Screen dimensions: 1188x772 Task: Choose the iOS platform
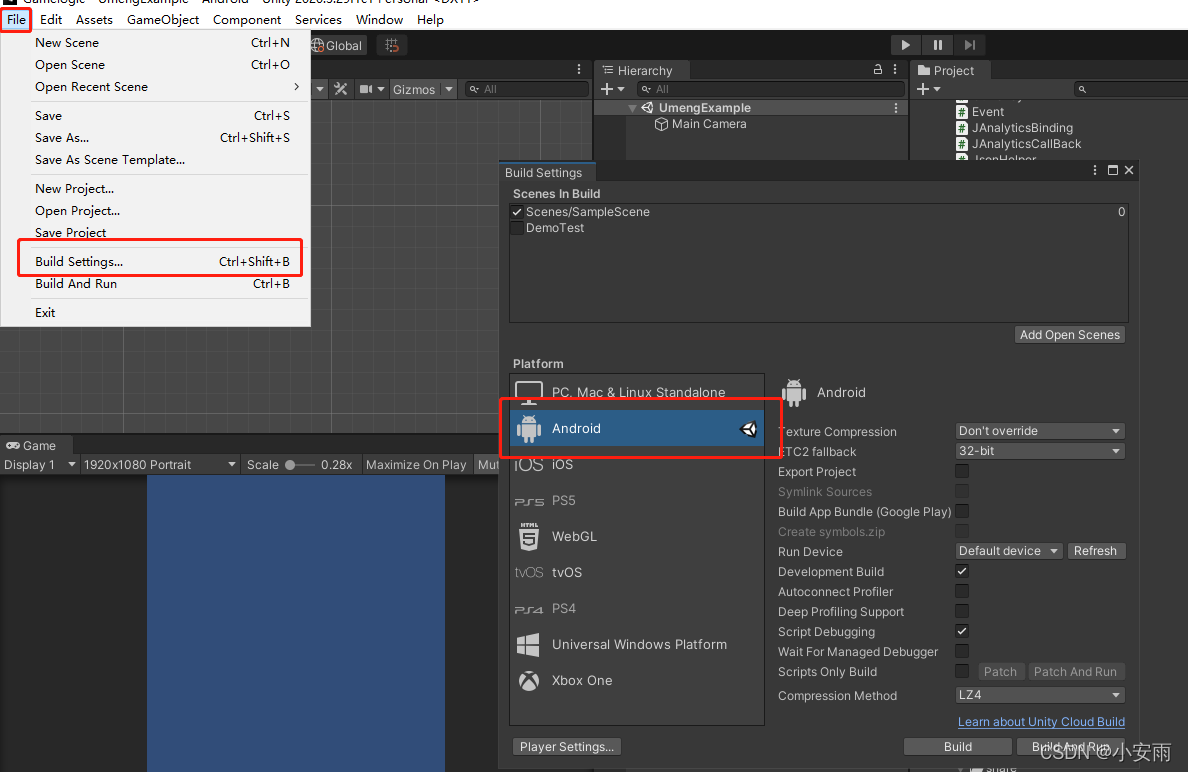click(x=564, y=464)
